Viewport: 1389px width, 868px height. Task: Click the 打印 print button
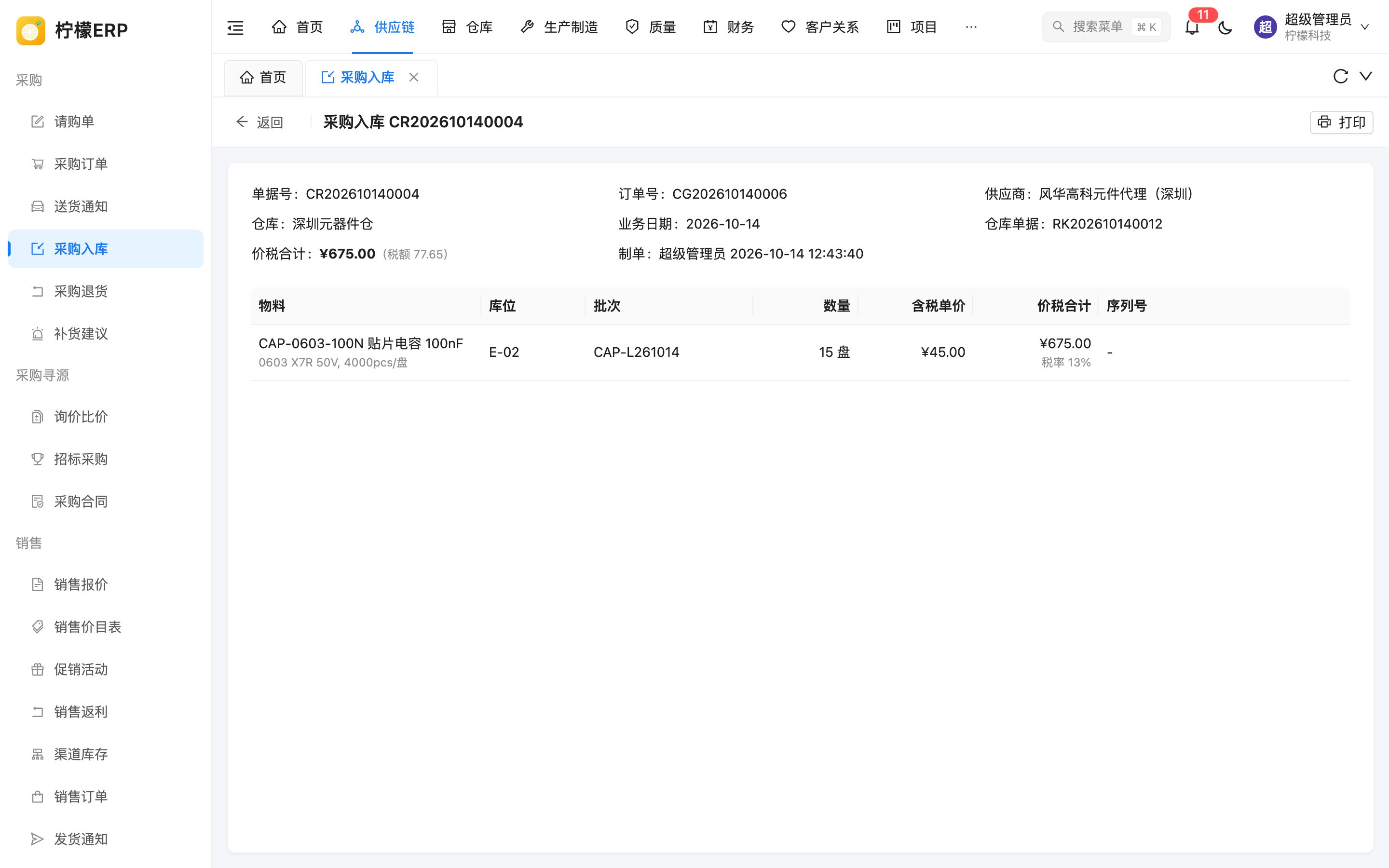click(x=1341, y=122)
